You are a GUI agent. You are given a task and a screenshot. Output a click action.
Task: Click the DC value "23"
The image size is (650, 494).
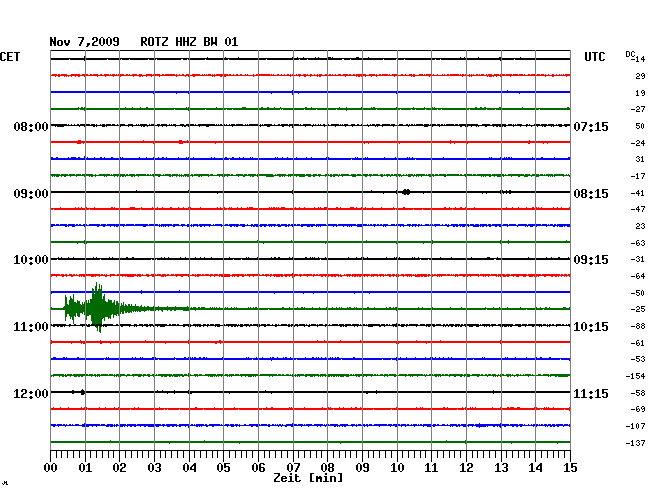click(640, 226)
